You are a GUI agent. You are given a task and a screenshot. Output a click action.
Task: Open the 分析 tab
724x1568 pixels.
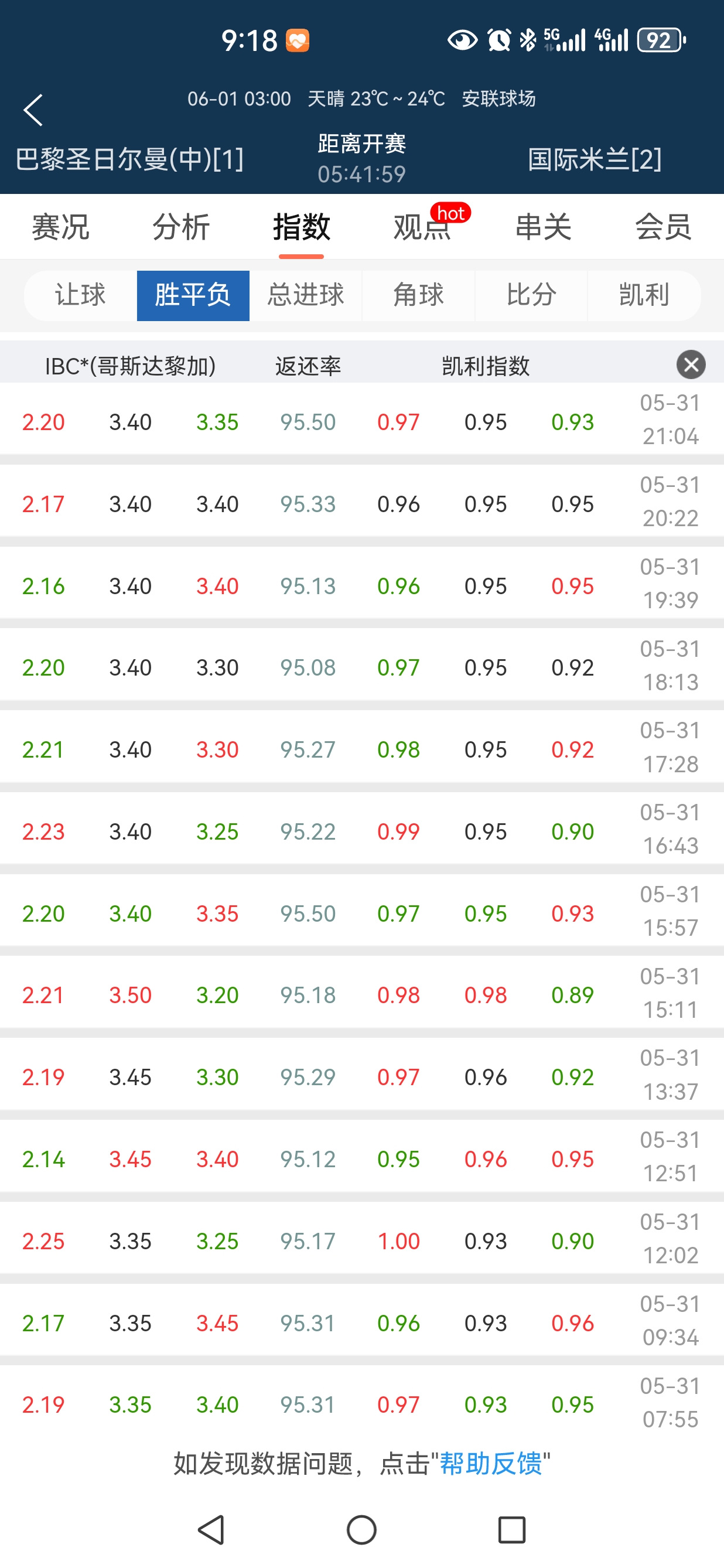click(180, 227)
